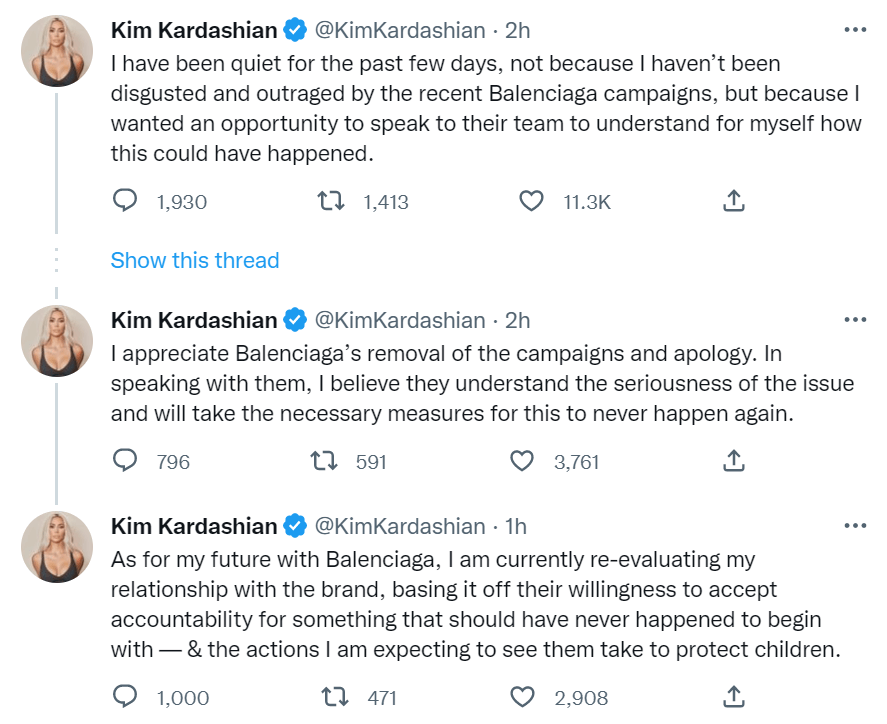Open the profile picture beside the second tweet

tap(57, 341)
